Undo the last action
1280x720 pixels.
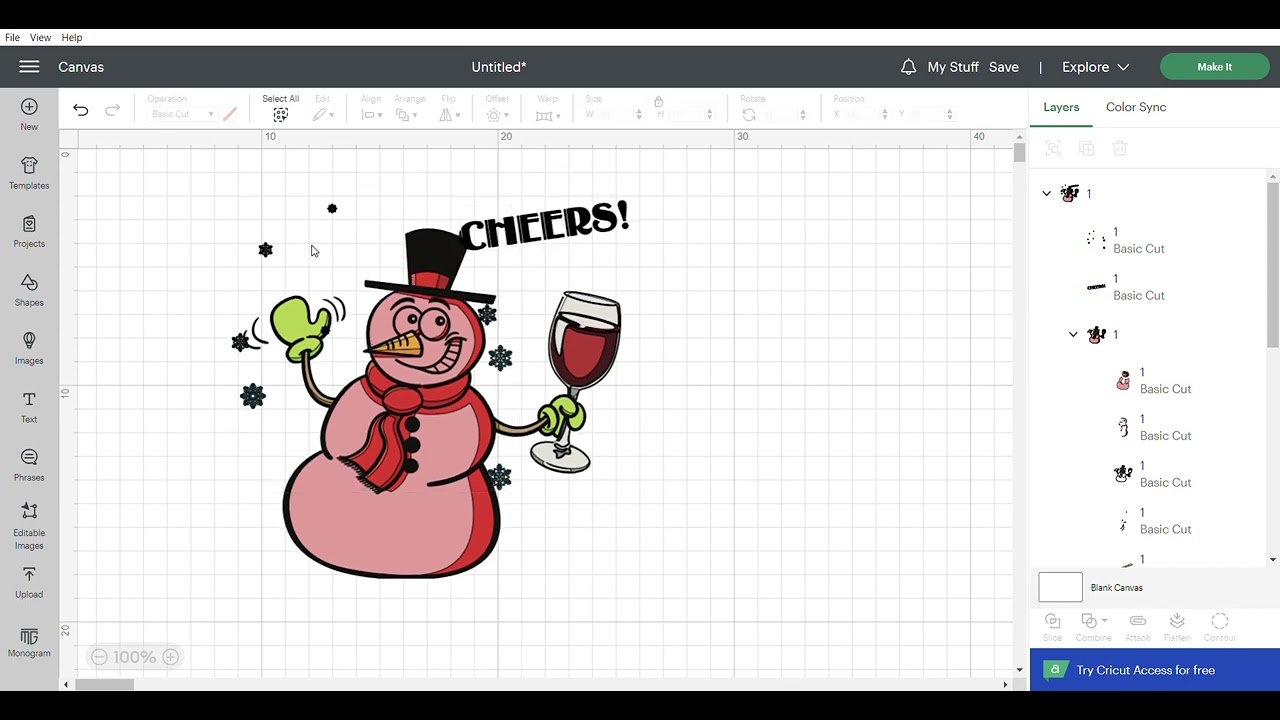(x=81, y=111)
